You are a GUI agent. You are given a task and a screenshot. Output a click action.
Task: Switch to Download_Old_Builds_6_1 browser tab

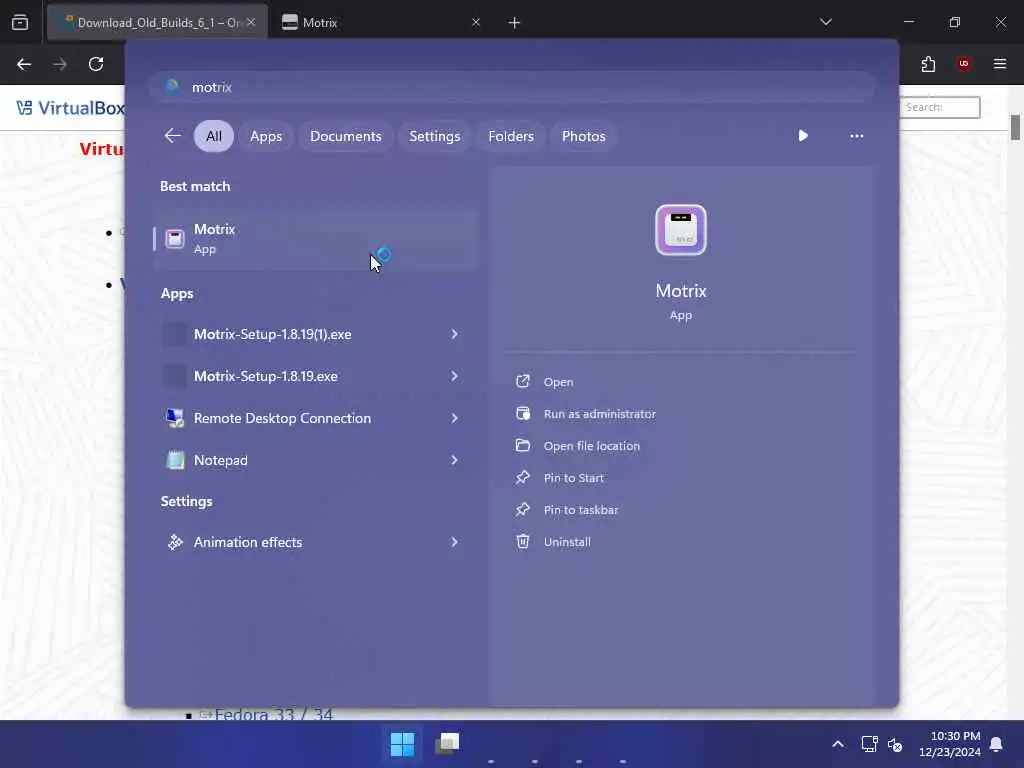click(157, 22)
